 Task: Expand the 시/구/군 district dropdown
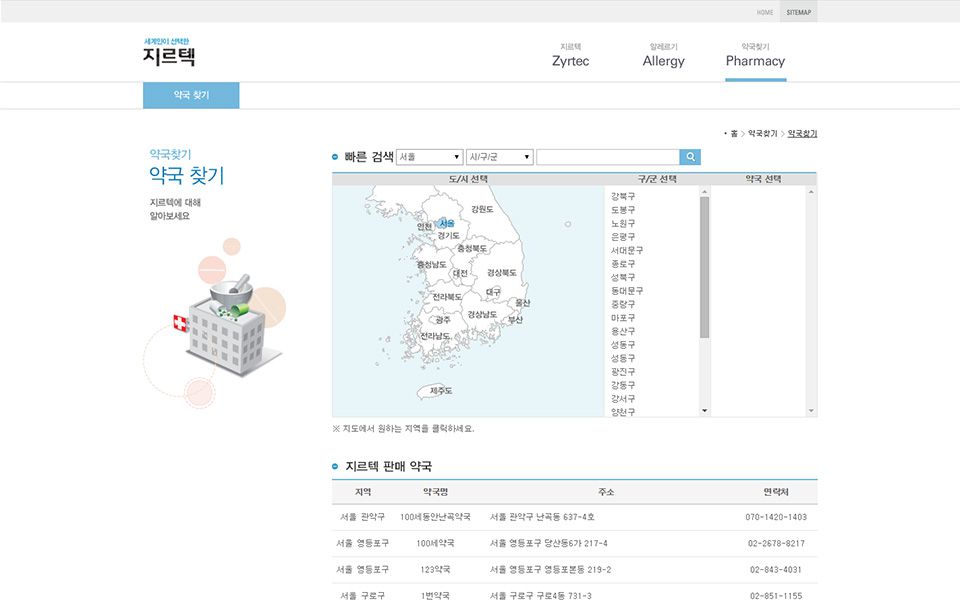(x=499, y=157)
